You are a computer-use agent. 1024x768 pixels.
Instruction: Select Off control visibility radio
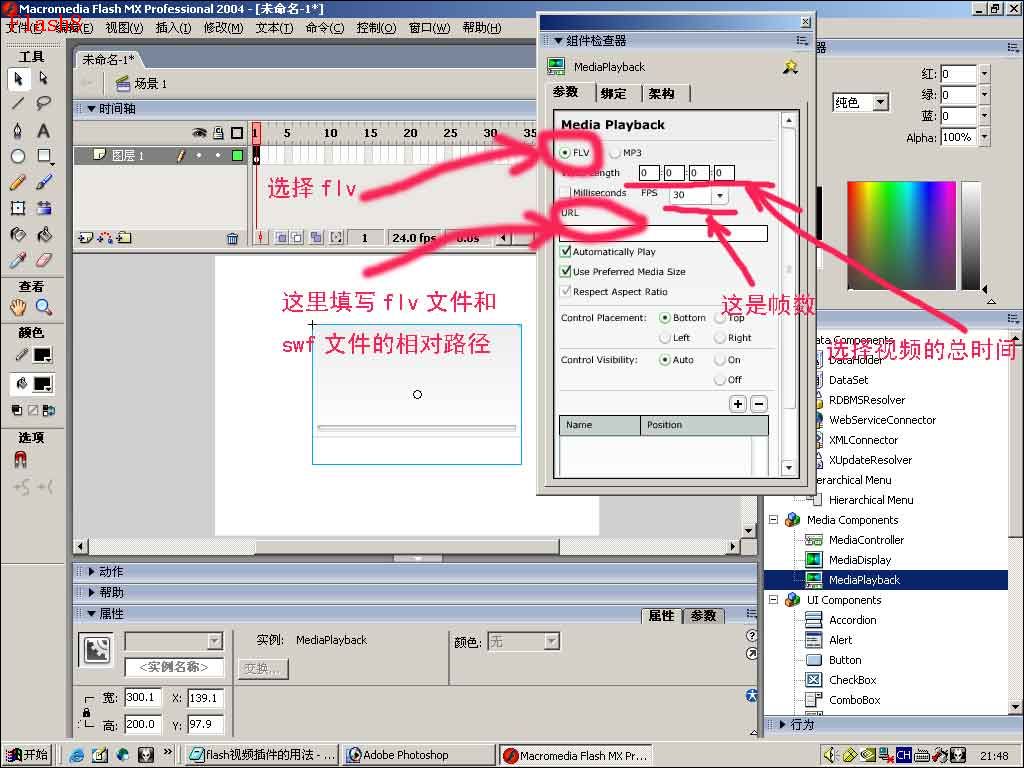pyautogui.click(x=720, y=379)
